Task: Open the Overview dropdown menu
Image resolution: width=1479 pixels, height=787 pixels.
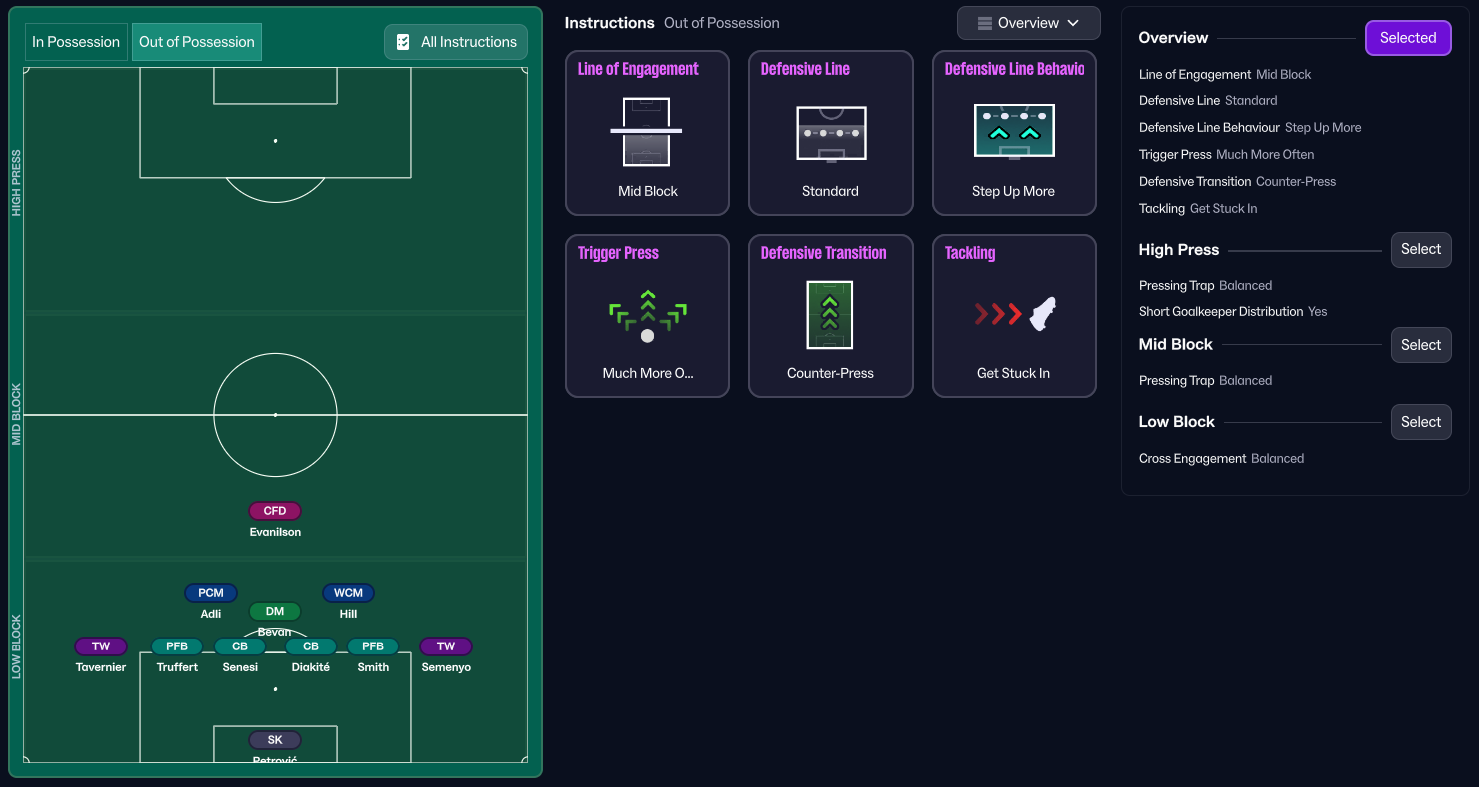Action: pos(1028,23)
